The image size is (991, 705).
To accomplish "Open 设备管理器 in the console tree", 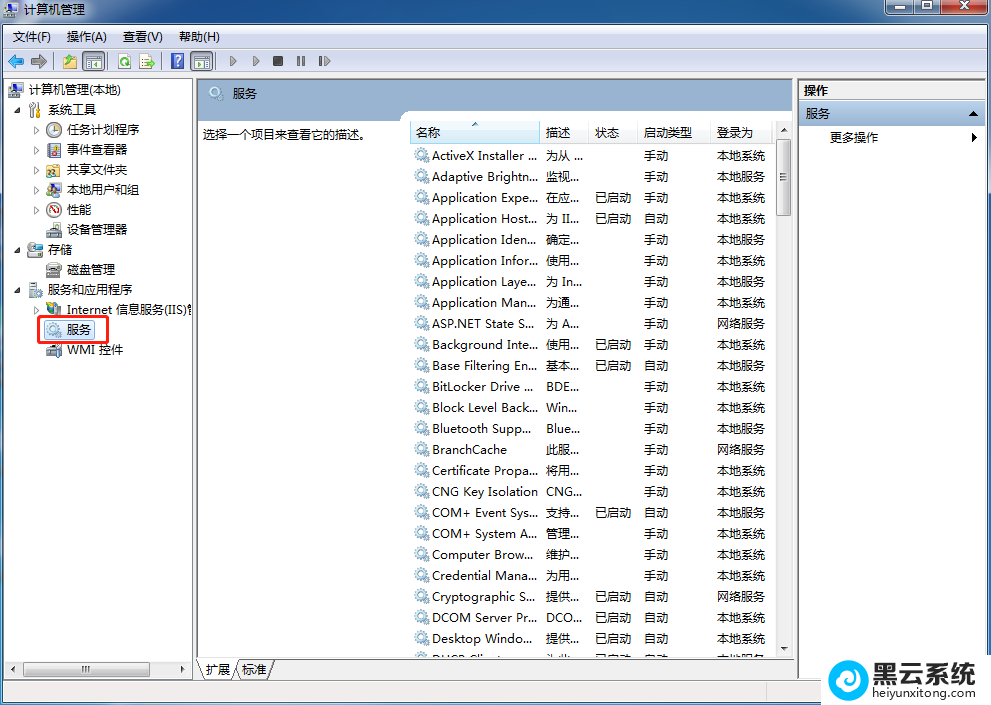I will pyautogui.click(x=96, y=230).
